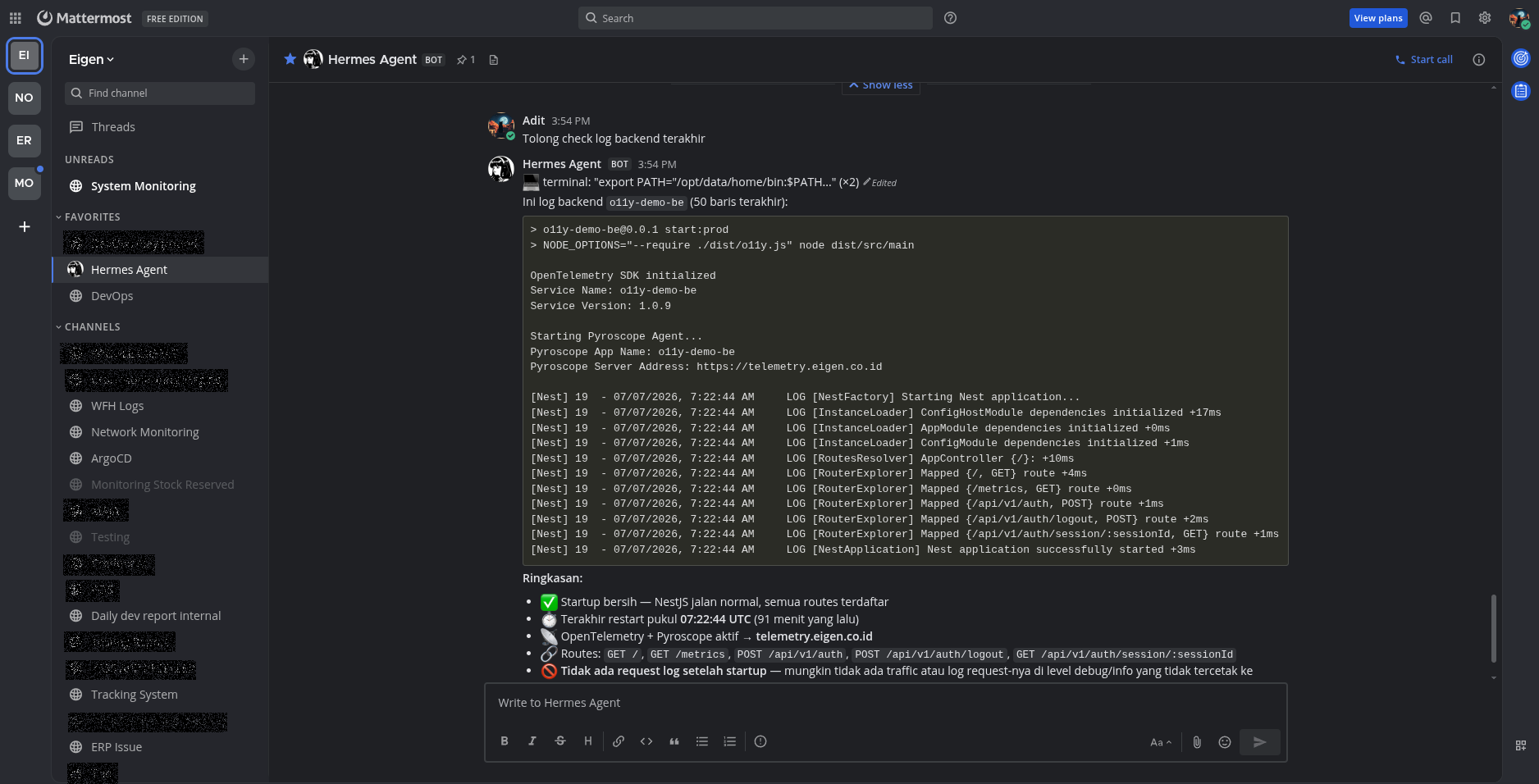Image resolution: width=1539 pixels, height=784 pixels.
Task: Click Hermes Agent avatar in message
Action: pyautogui.click(x=501, y=170)
